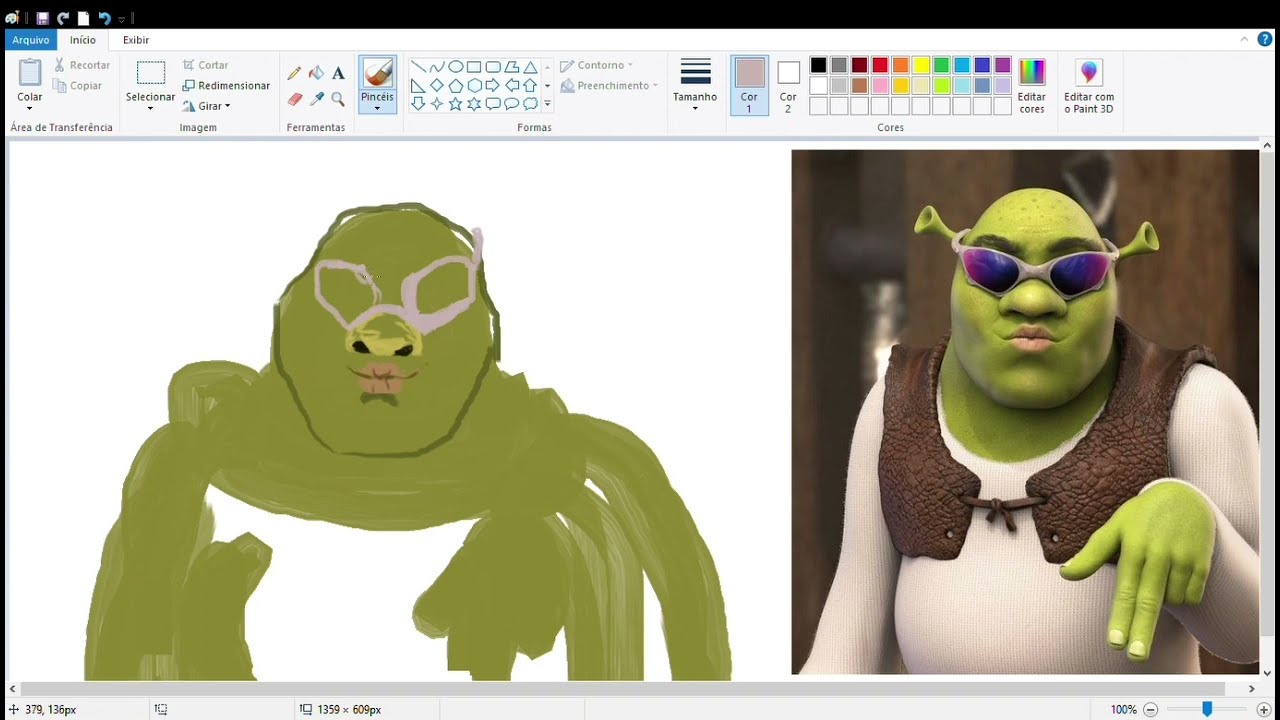Click the Pincéis brush icon
The width and height of the screenshot is (1280, 720).
377,73
